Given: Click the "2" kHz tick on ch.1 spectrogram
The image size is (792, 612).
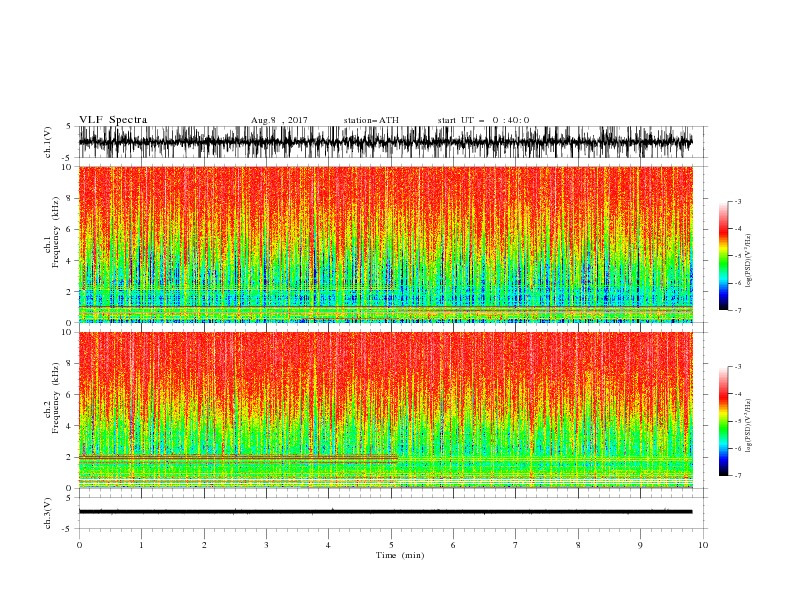Looking at the screenshot, I should (70, 292).
